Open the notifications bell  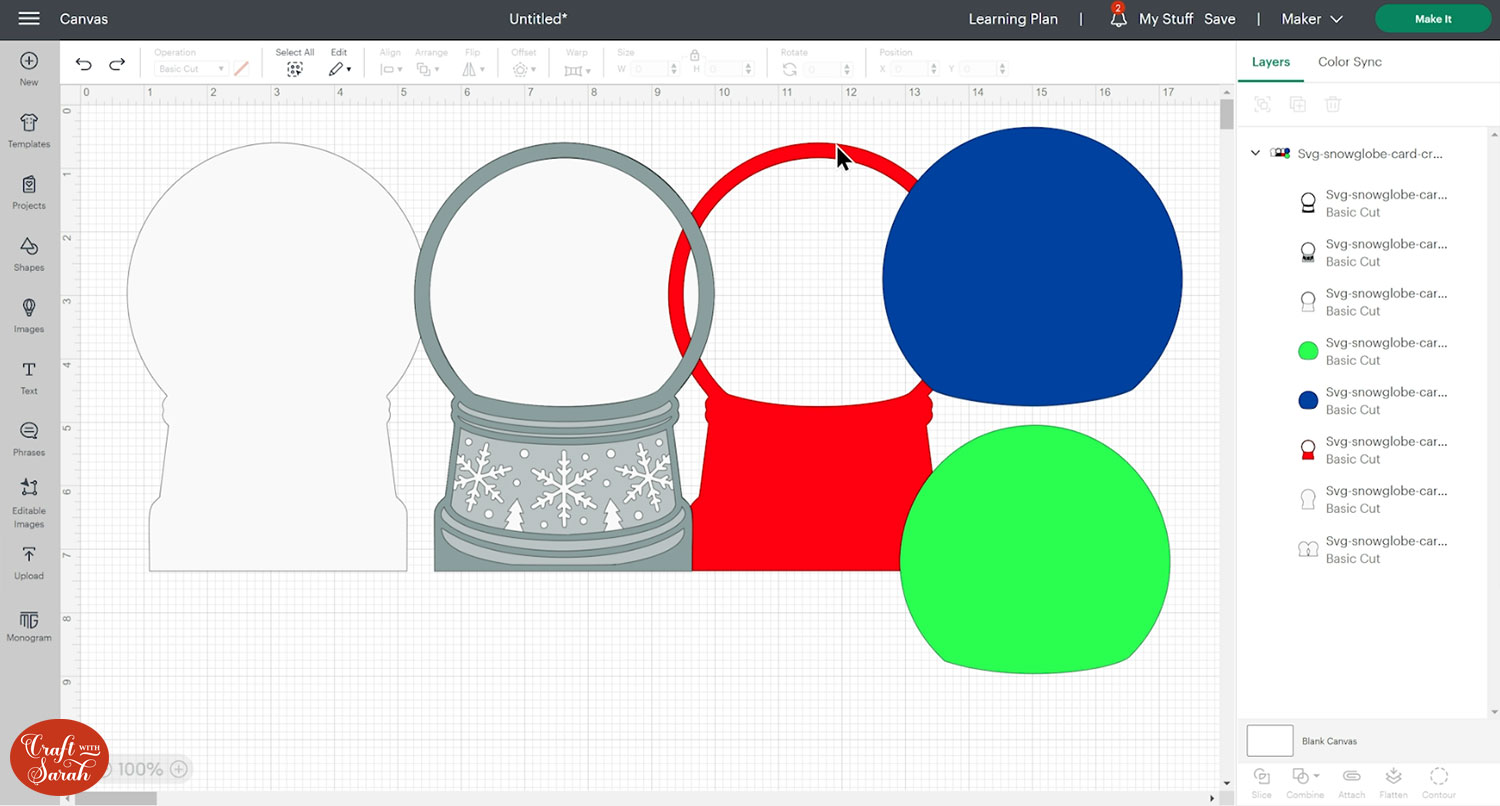point(1118,19)
